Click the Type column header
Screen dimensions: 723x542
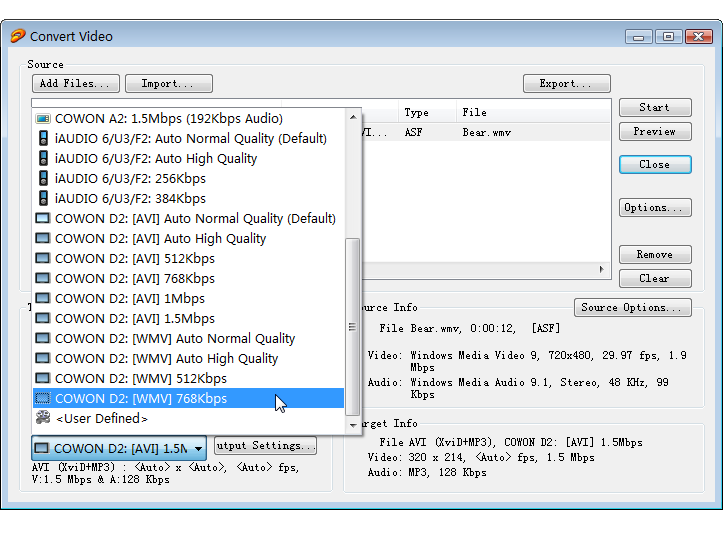coord(427,113)
